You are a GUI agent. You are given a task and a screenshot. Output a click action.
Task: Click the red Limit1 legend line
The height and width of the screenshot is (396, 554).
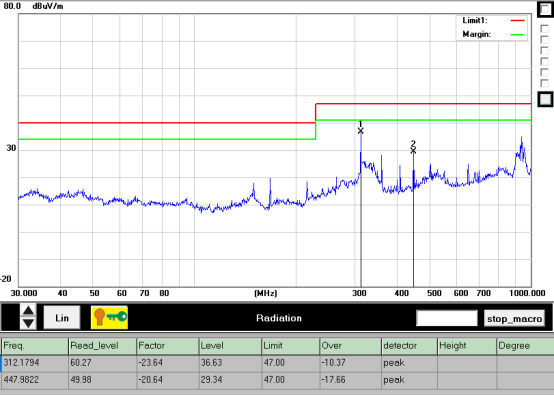pos(518,21)
